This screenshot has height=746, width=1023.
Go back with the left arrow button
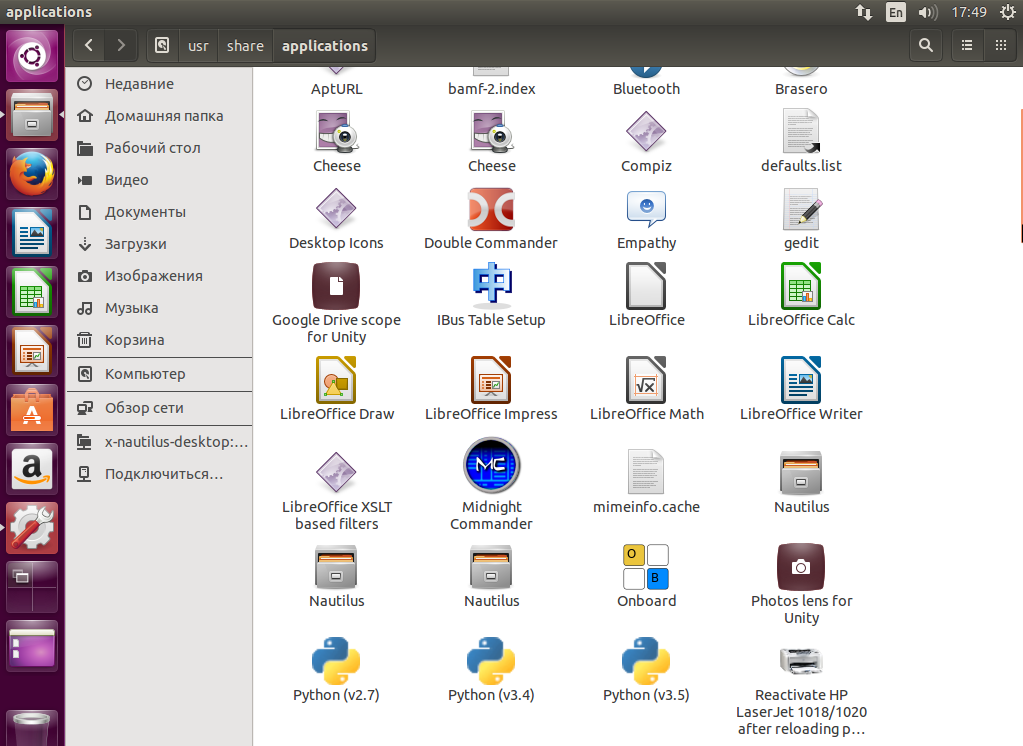(x=89, y=45)
